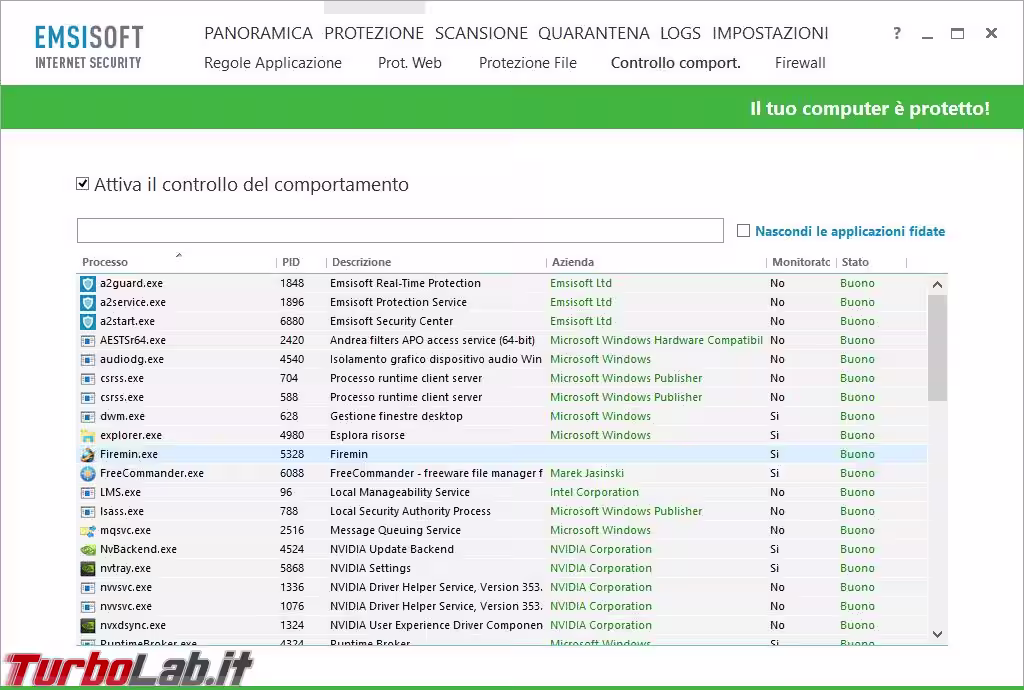
Task: Click the explorer.exe folder icon
Action: 88,435
